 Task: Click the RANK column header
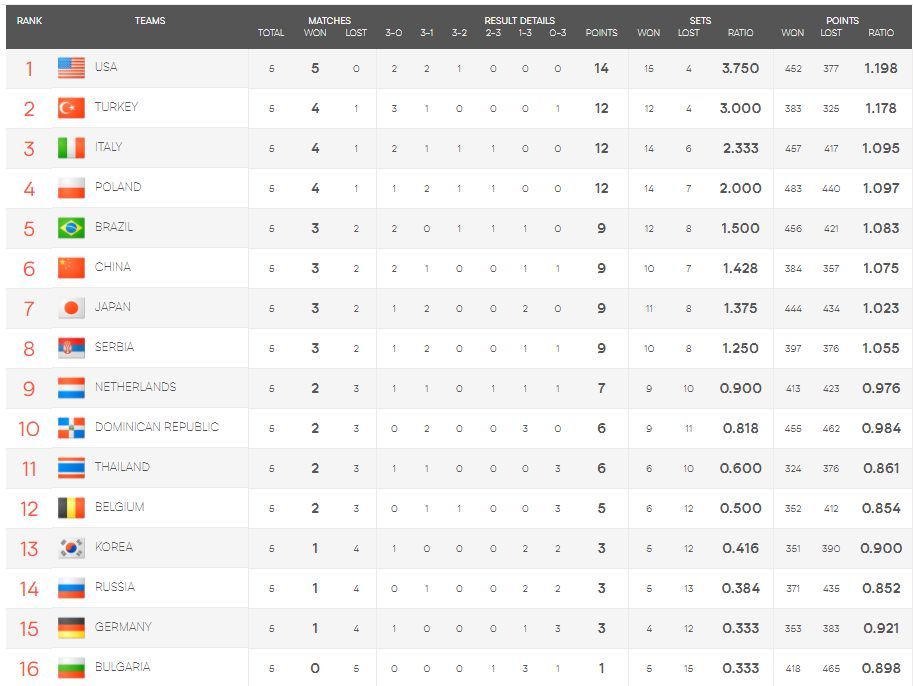point(29,21)
